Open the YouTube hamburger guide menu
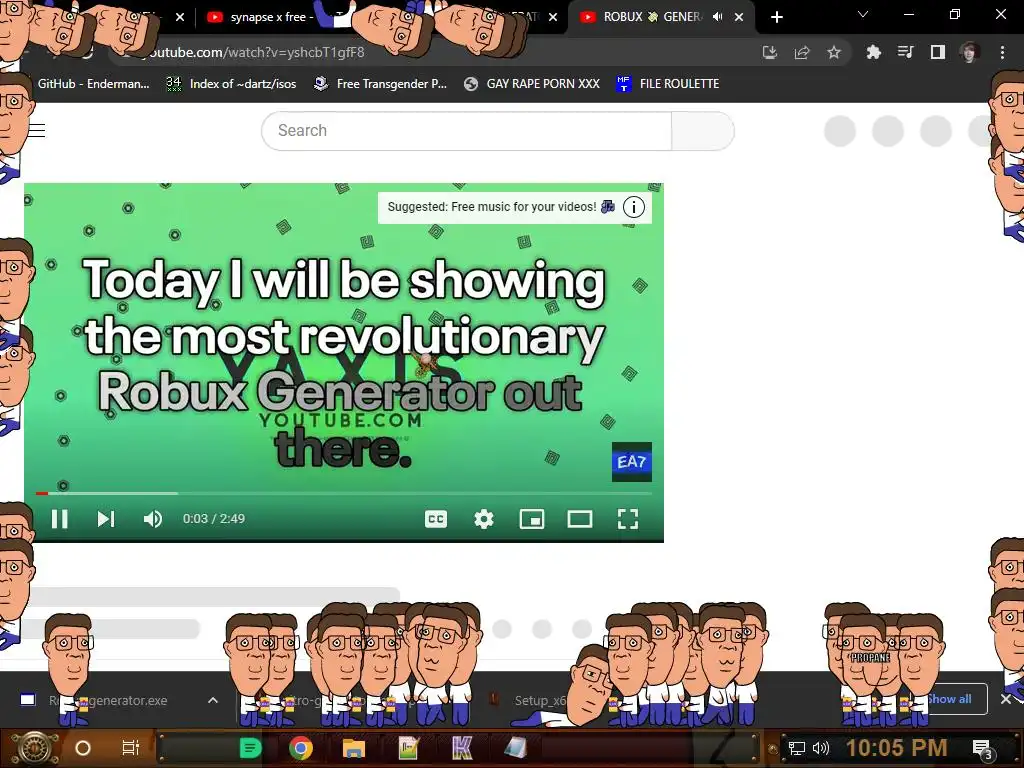Screen dimensions: 1024x768 pyautogui.click(x=37, y=131)
